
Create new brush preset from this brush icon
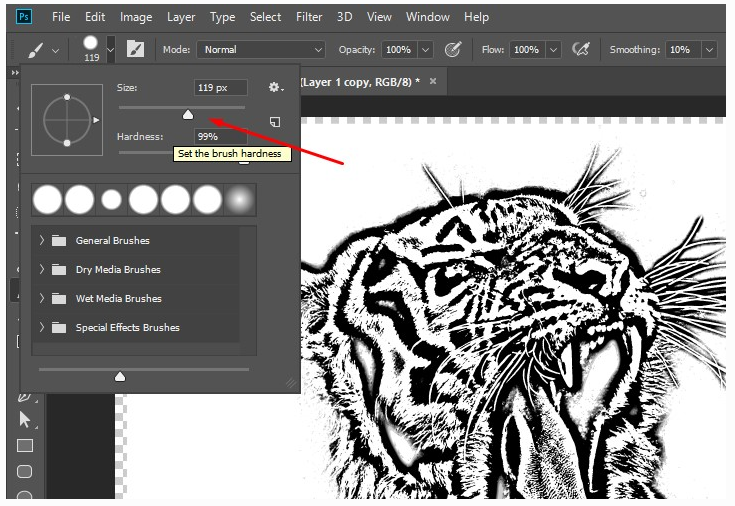pyautogui.click(x=275, y=122)
